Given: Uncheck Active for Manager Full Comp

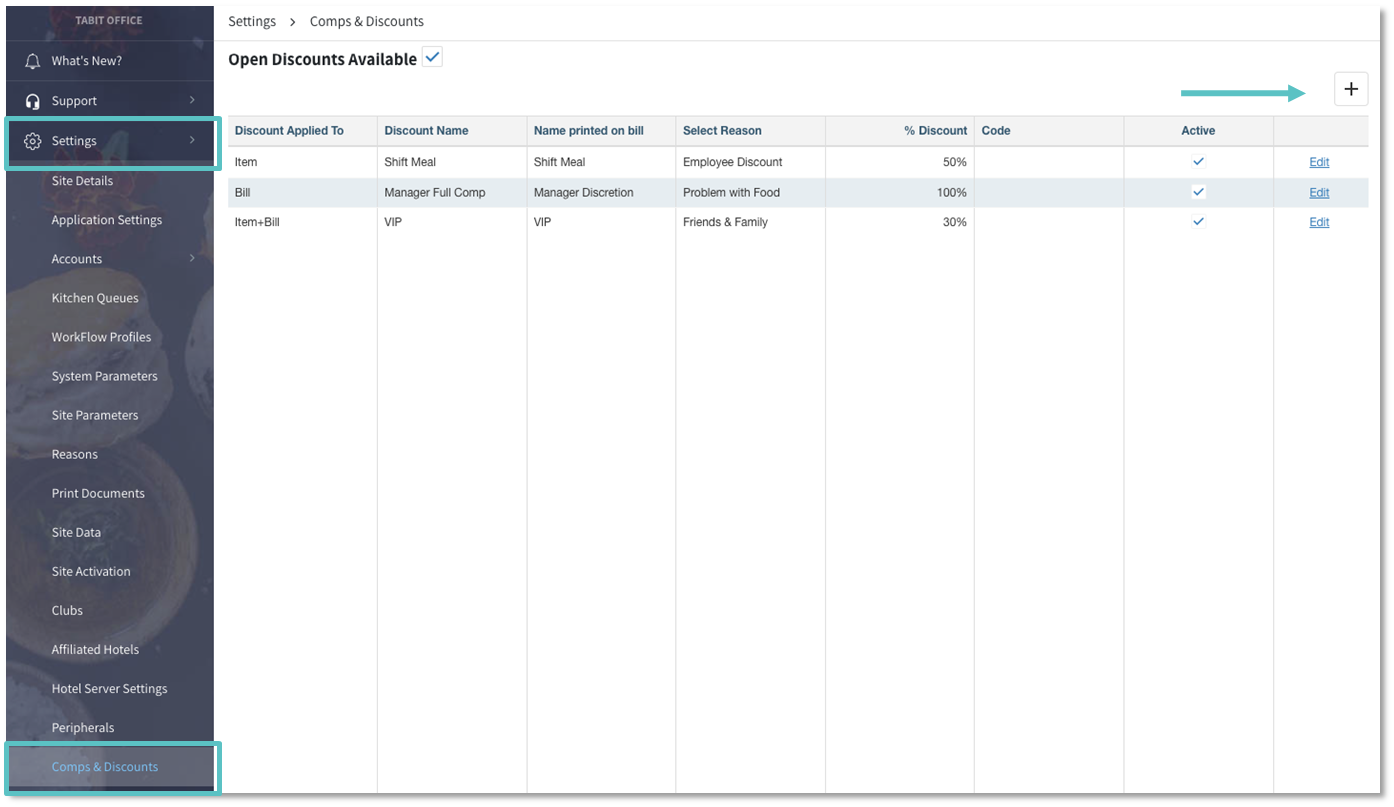Looking at the screenshot, I should pos(1198,192).
